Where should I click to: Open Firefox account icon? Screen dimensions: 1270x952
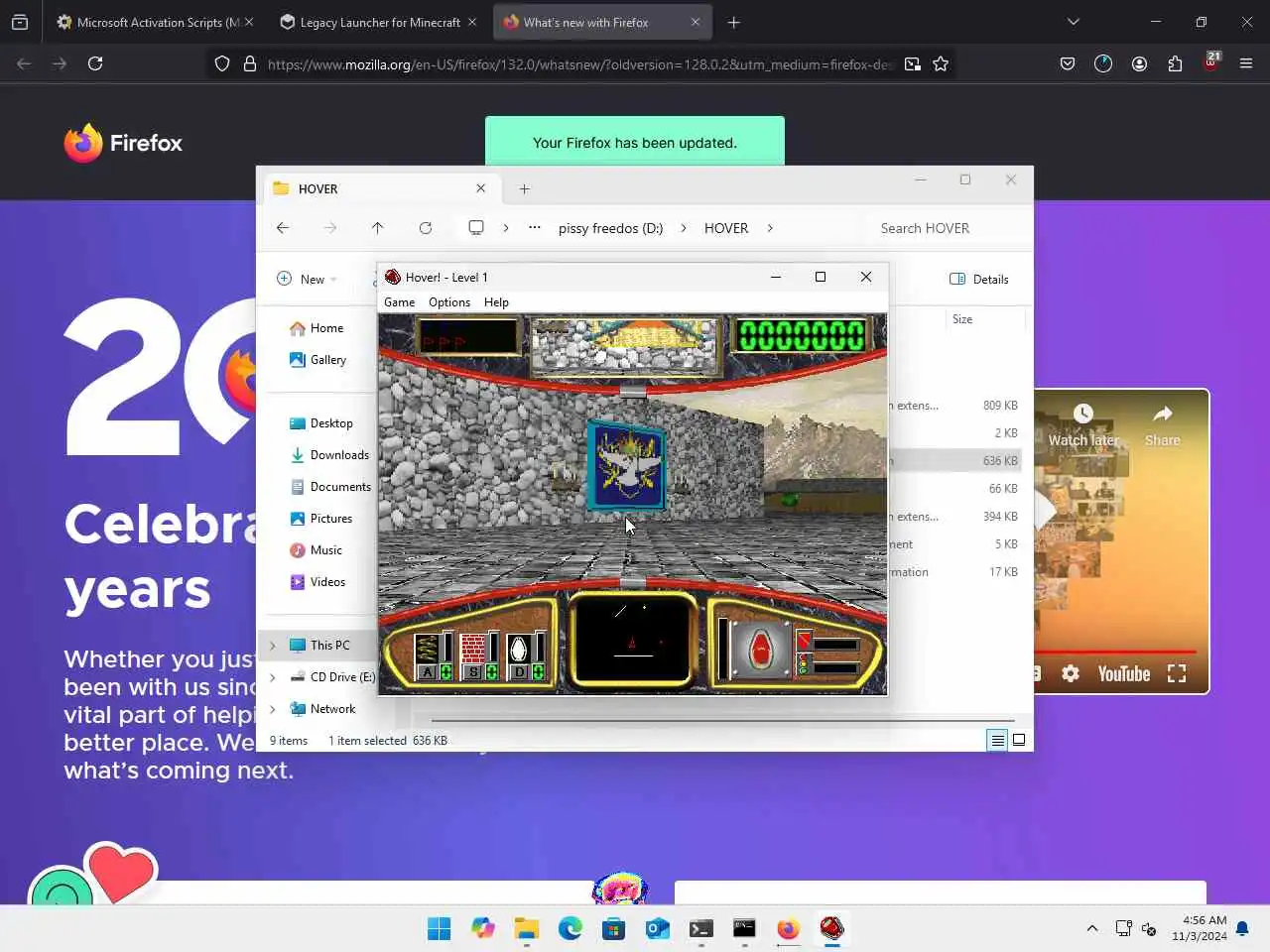click(1139, 63)
